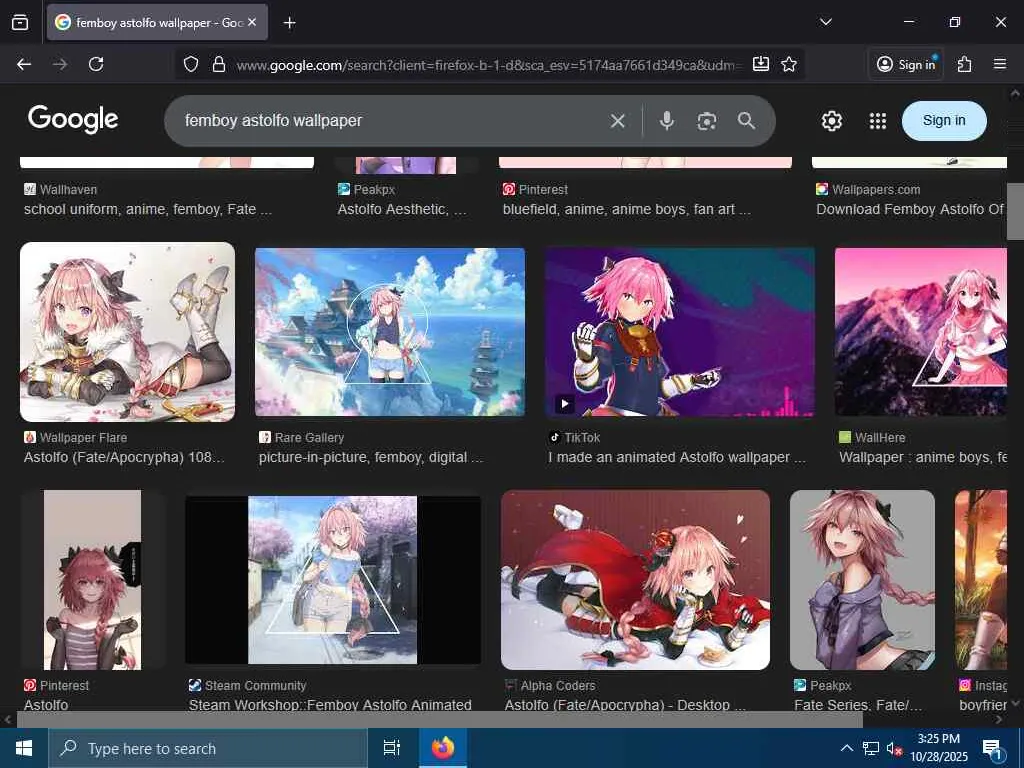Image resolution: width=1024 pixels, height=768 pixels.
Task: Go forward with the forward arrow
Action: [x=60, y=64]
